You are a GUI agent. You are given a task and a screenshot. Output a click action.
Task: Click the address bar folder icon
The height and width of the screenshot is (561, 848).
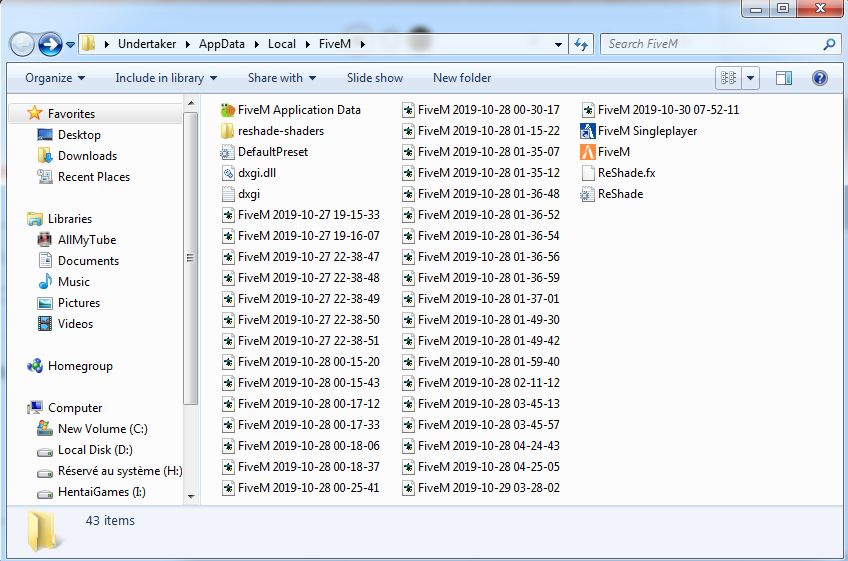click(x=88, y=44)
